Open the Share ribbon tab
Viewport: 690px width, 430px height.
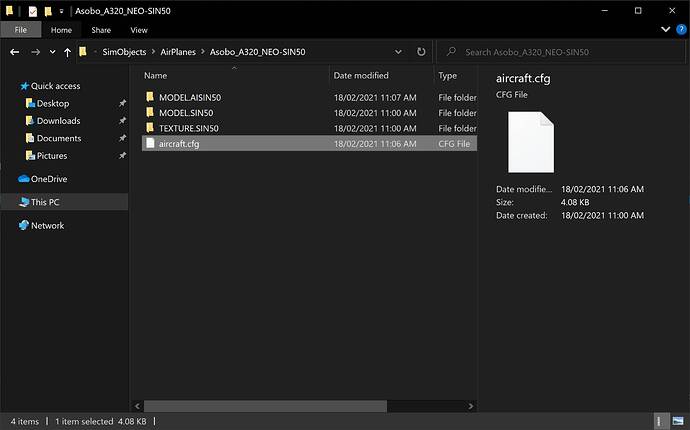coord(101,30)
